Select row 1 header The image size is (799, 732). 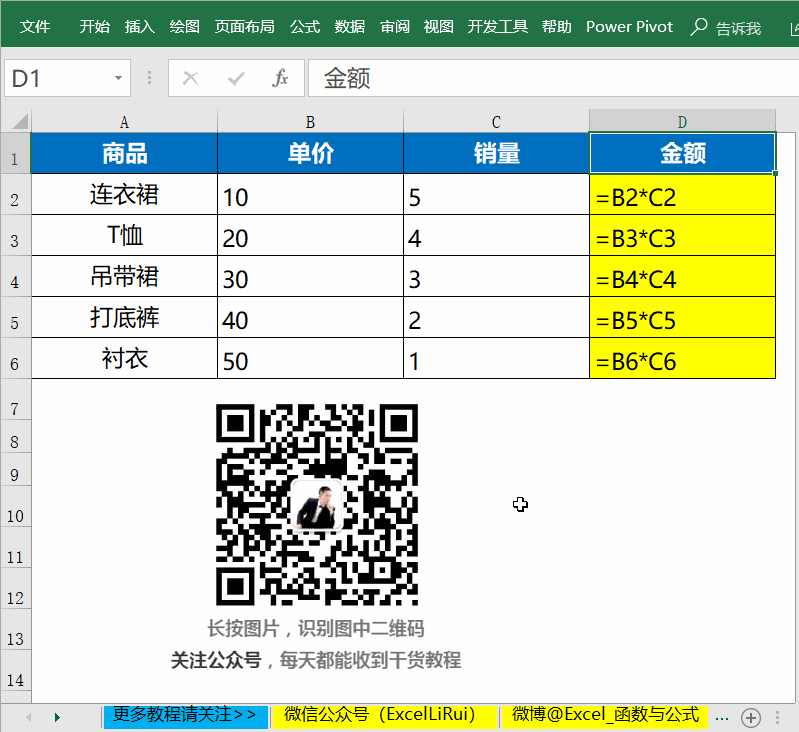click(x=15, y=154)
